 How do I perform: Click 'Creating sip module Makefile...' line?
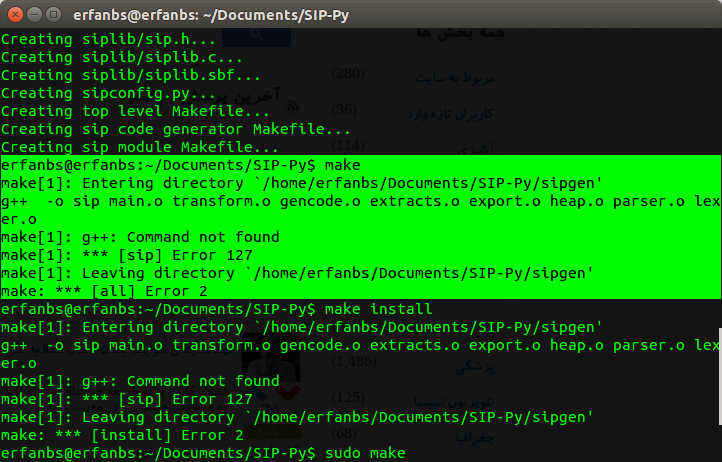pyautogui.click(x=140, y=147)
